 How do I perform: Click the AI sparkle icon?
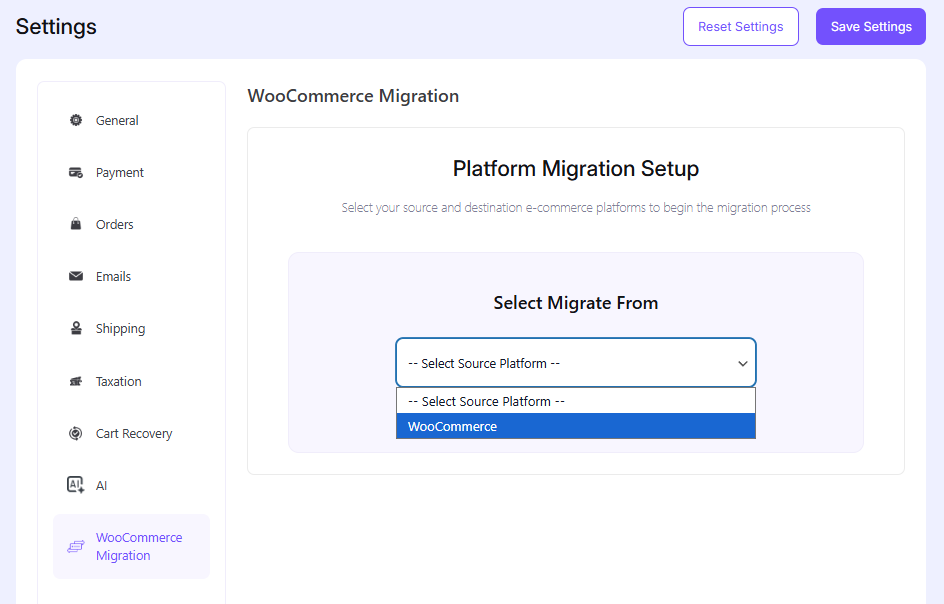click(76, 485)
